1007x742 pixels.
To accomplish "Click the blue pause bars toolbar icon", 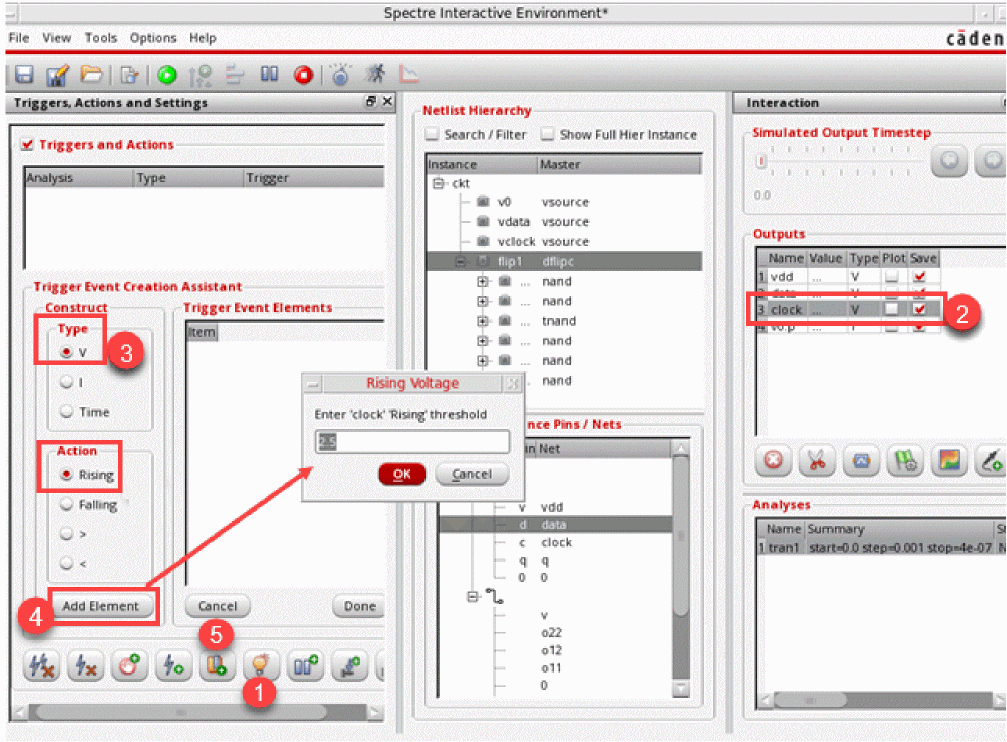I will click(x=269, y=75).
